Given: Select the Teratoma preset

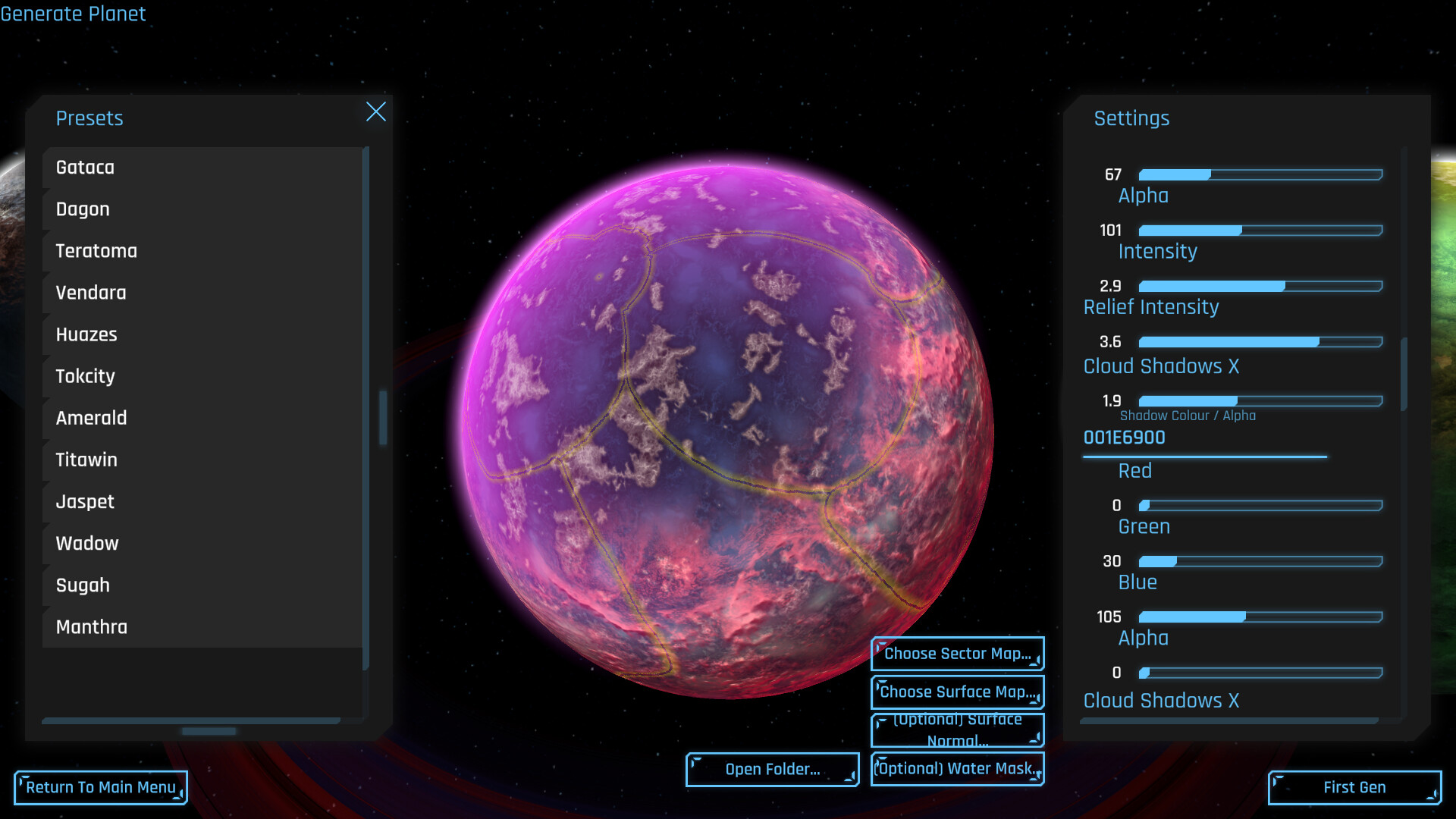Looking at the screenshot, I should (96, 251).
